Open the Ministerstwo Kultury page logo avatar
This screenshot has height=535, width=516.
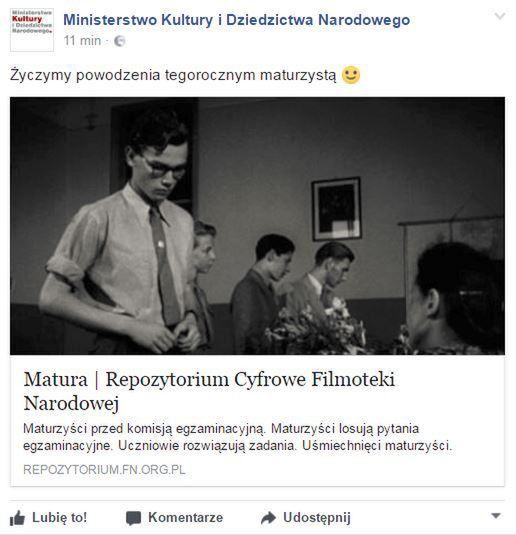pos(32,30)
